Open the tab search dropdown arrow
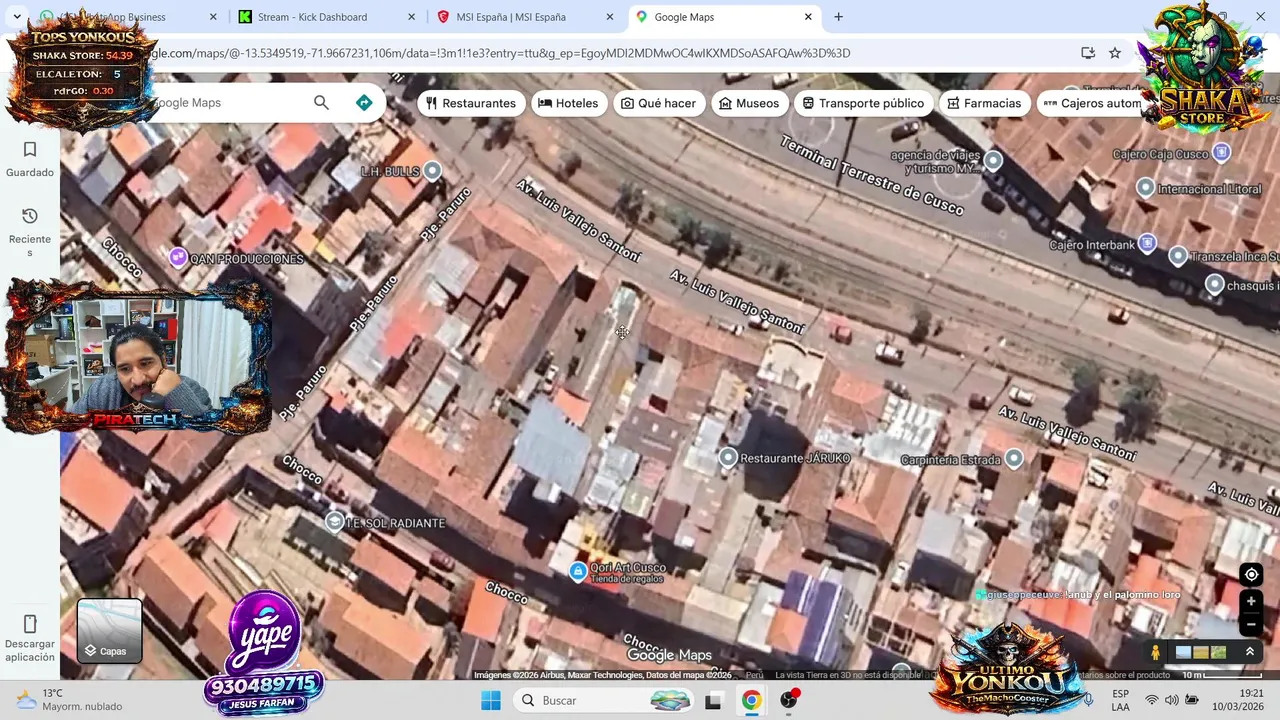 click(17, 17)
